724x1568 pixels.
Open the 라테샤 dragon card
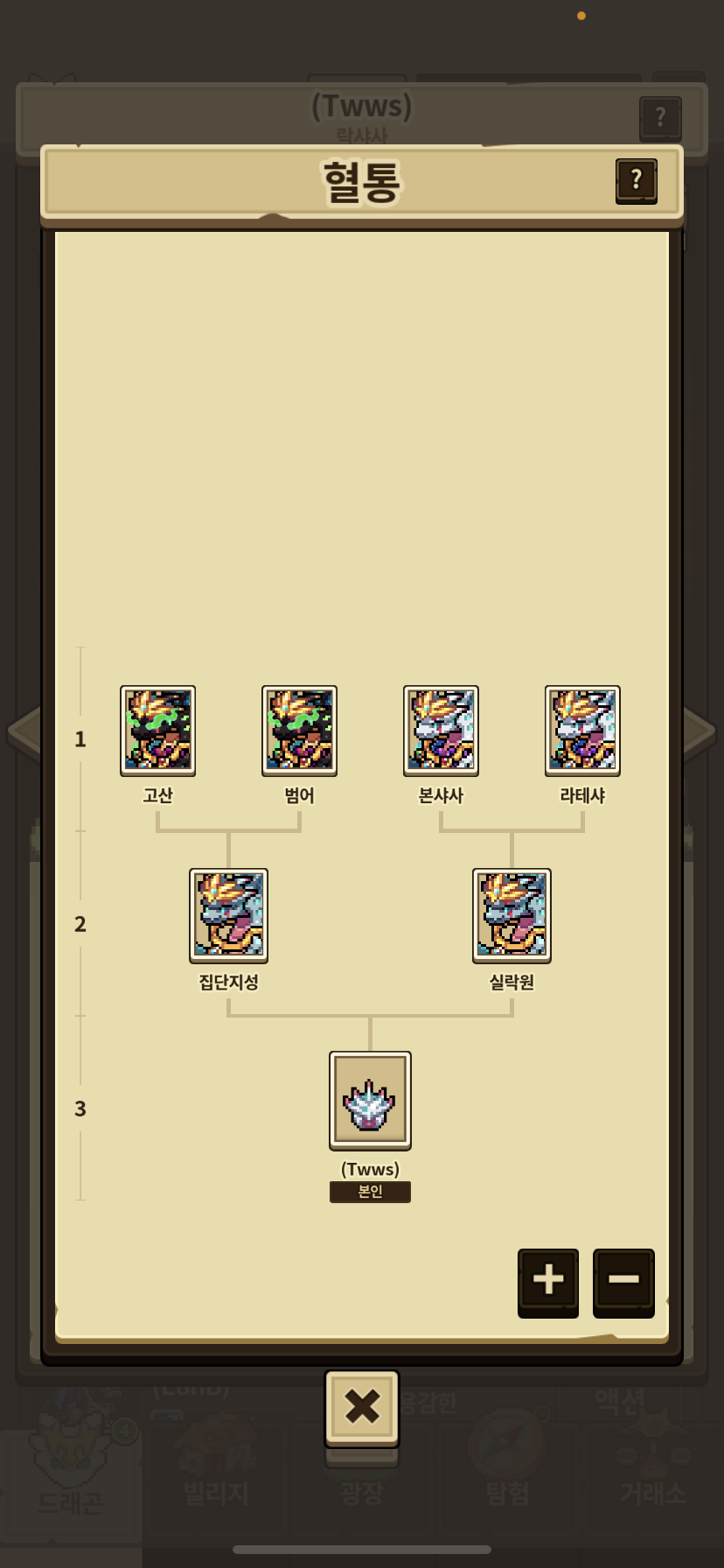coord(582,731)
